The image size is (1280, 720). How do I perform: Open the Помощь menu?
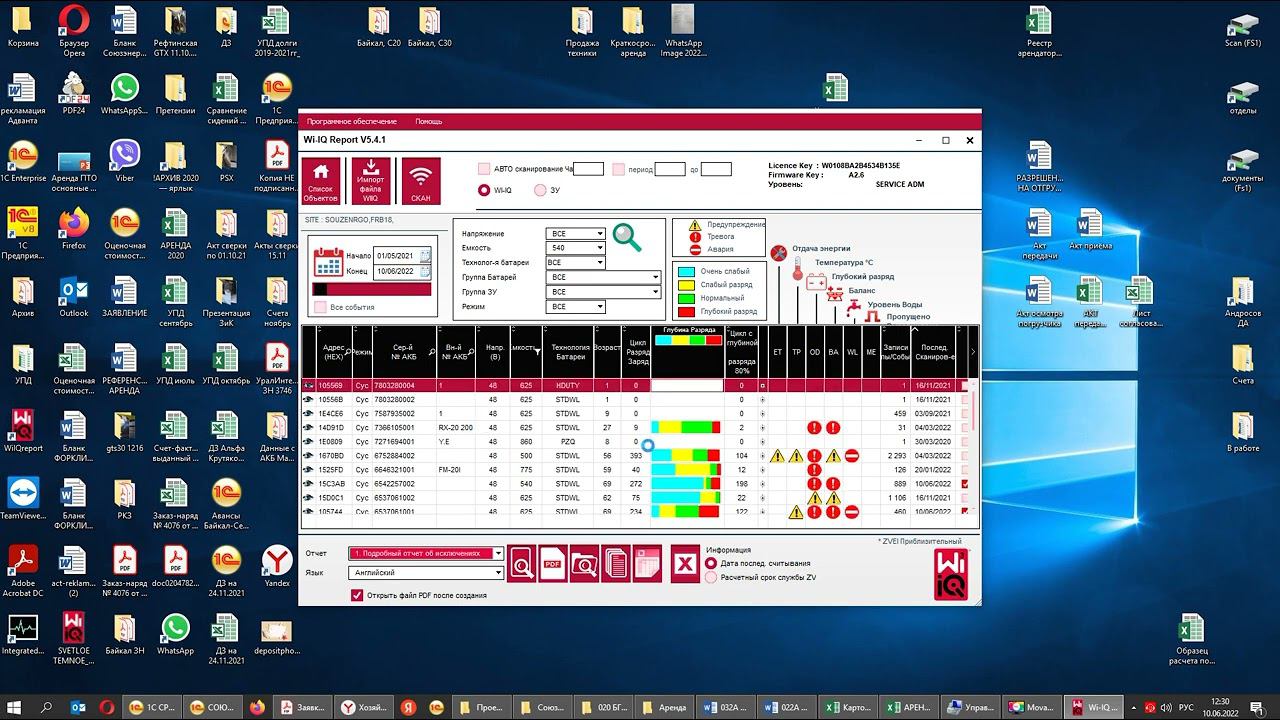tap(428, 121)
